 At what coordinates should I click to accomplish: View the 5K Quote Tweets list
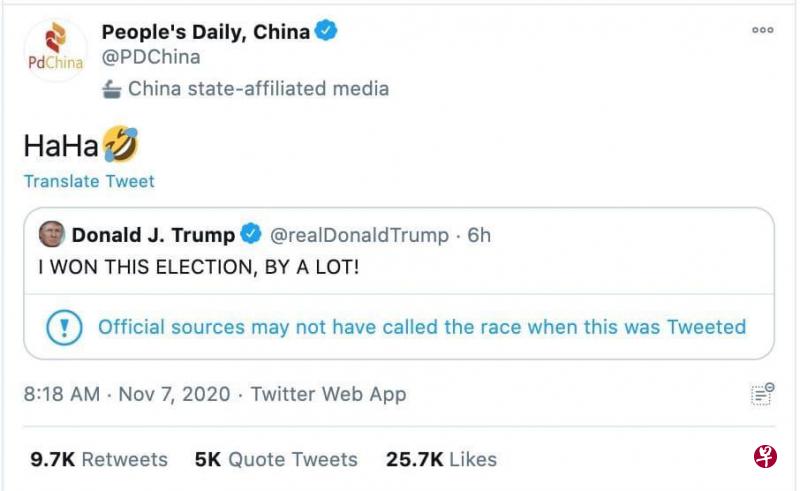point(275,459)
